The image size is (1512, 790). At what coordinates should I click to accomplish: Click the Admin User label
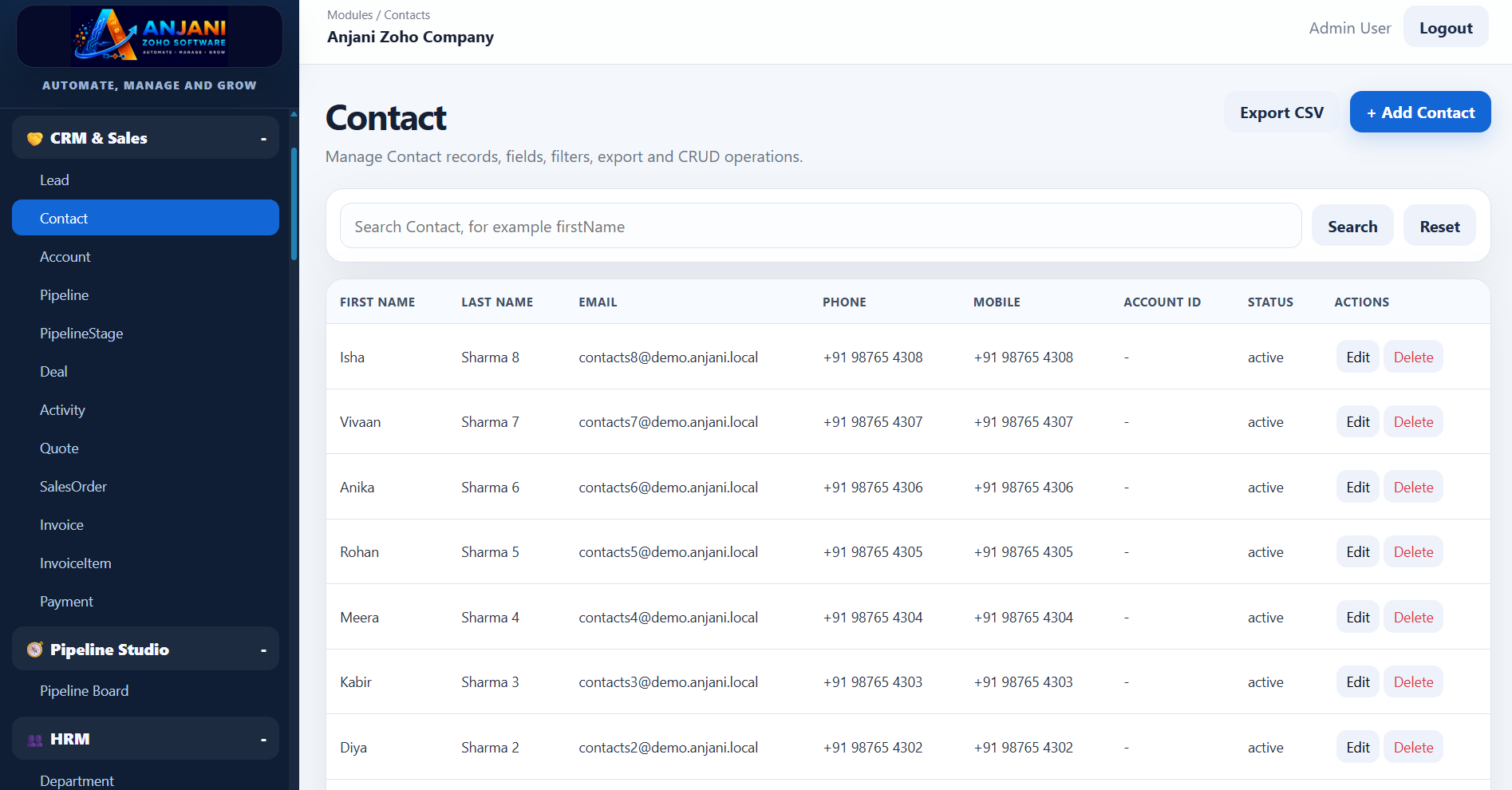click(x=1350, y=28)
